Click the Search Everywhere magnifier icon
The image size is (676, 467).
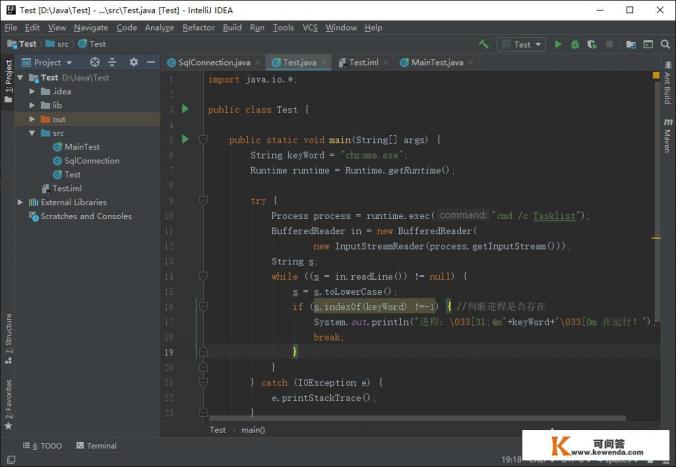click(x=665, y=44)
